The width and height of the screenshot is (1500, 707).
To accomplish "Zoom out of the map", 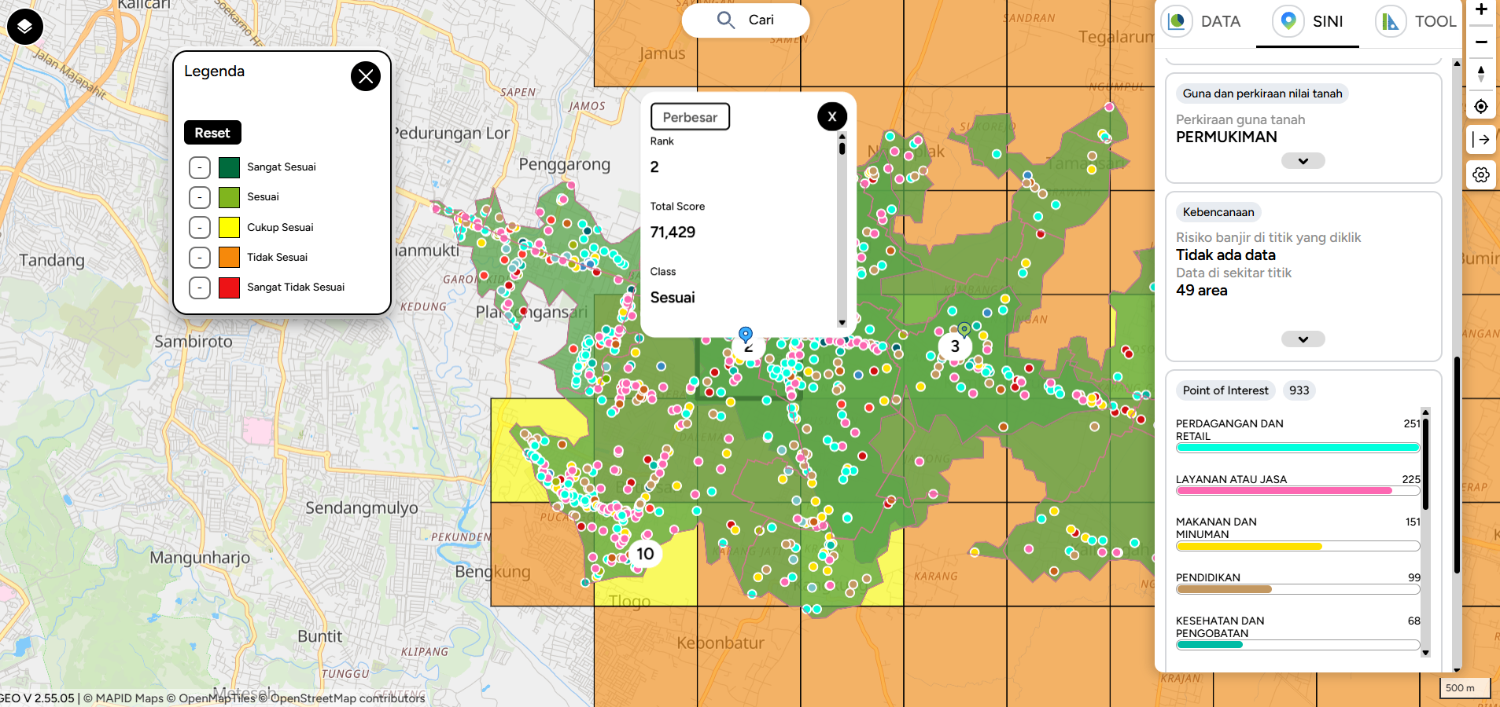I will [1481, 41].
